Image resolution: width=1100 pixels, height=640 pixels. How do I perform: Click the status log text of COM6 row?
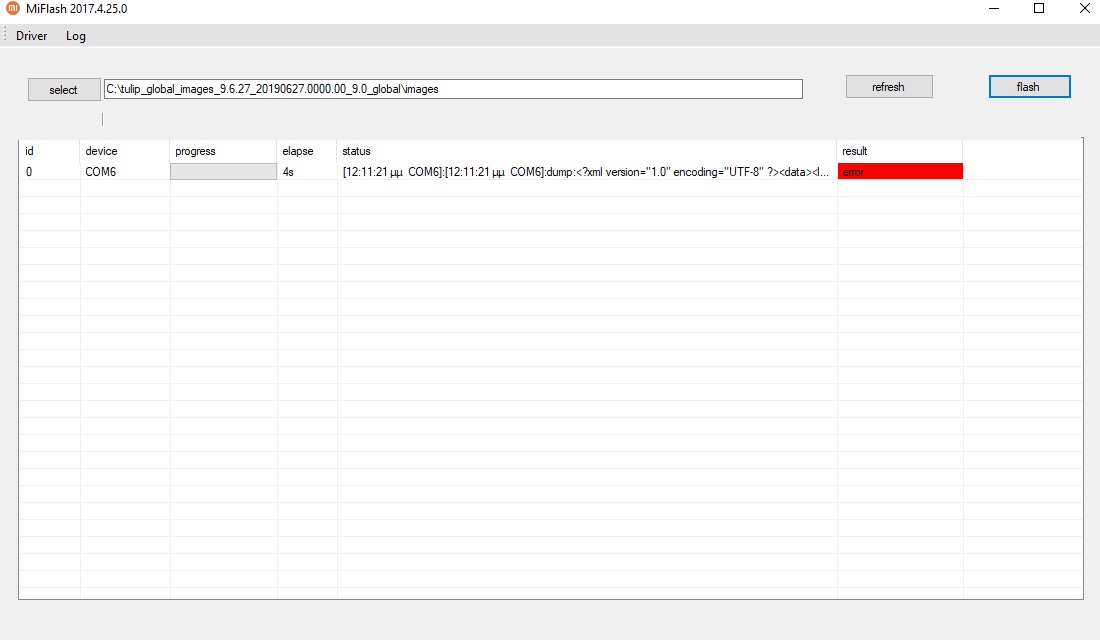586,172
